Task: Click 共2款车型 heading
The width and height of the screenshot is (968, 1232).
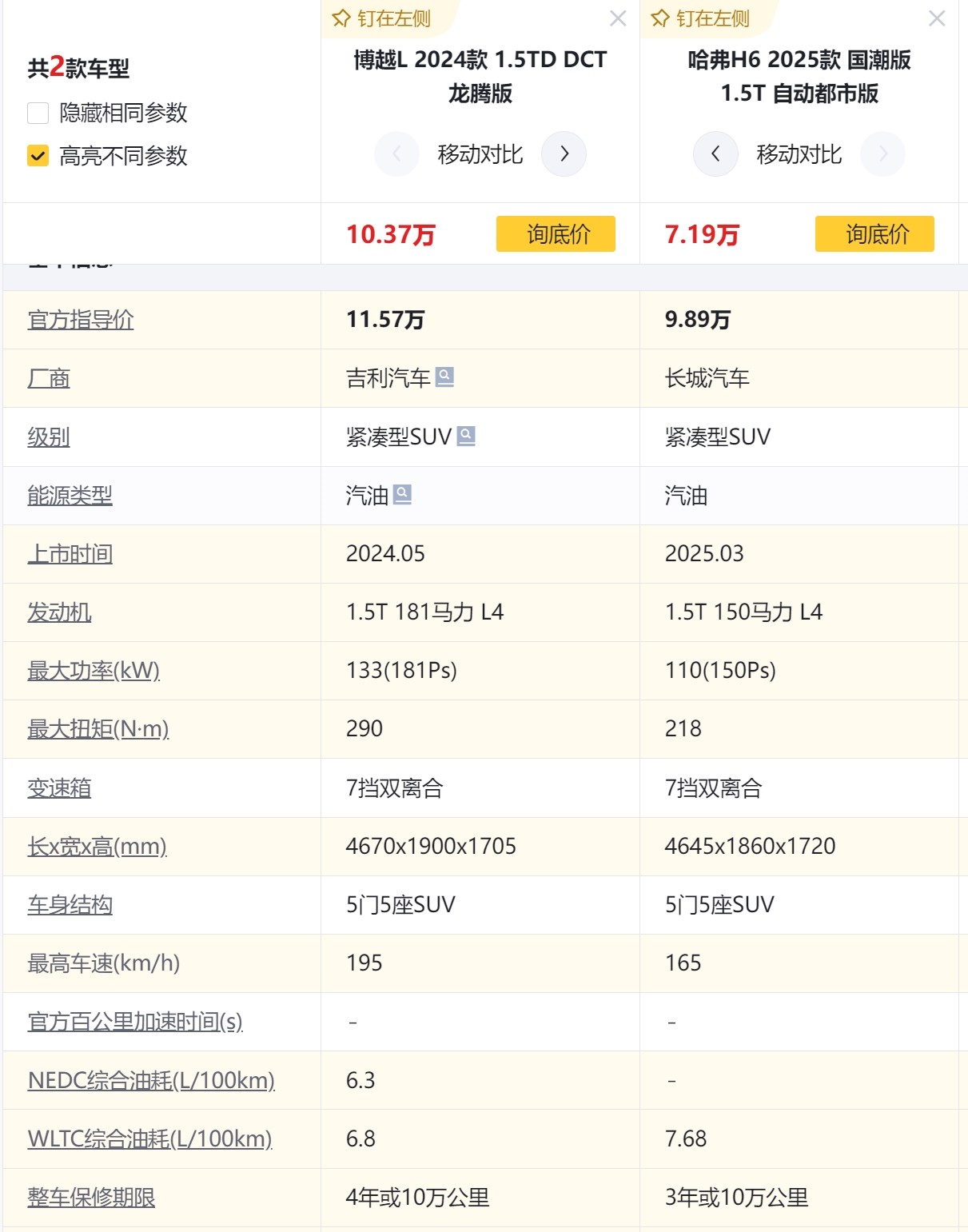Action: pyautogui.click(x=78, y=68)
